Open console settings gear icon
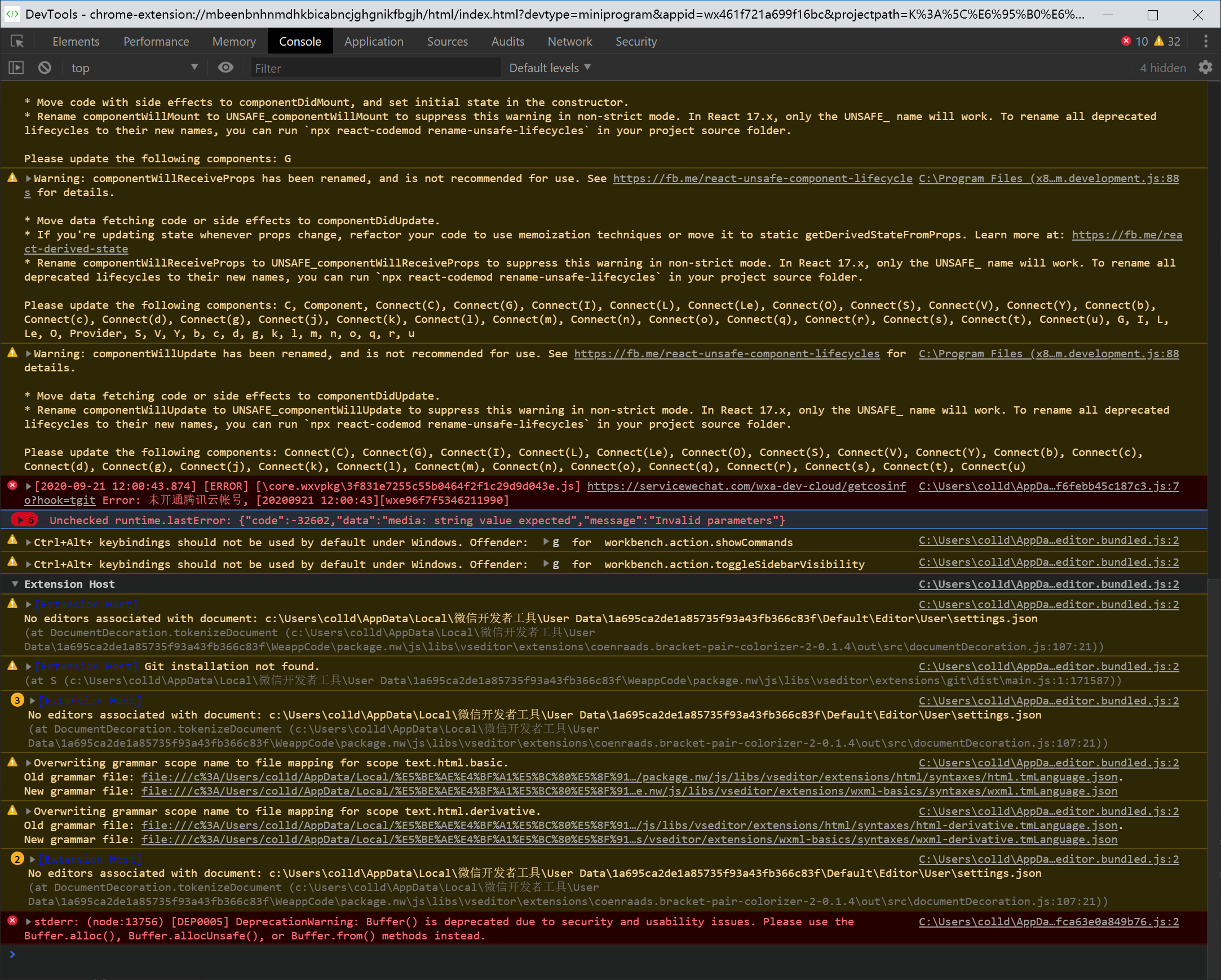The image size is (1221, 980). [x=1205, y=68]
